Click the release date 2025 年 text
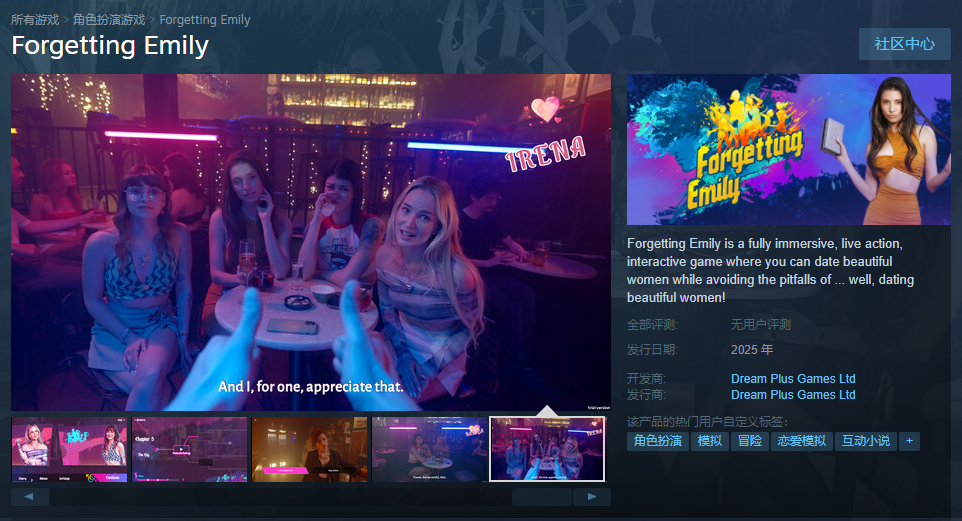Screen dimensions: 962x521 coord(752,350)
